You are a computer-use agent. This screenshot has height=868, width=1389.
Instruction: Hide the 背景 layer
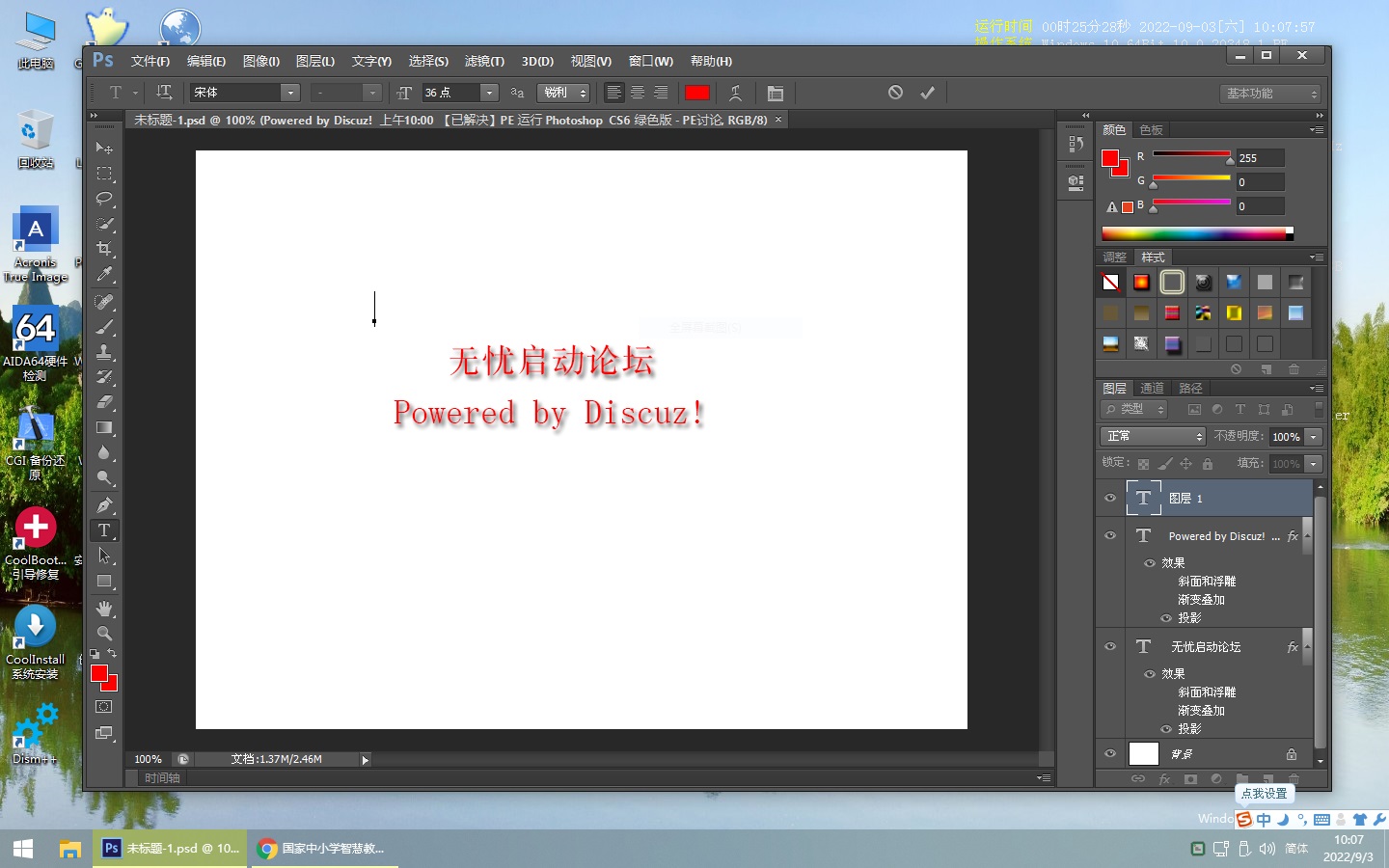click(x=1110, y=753)
